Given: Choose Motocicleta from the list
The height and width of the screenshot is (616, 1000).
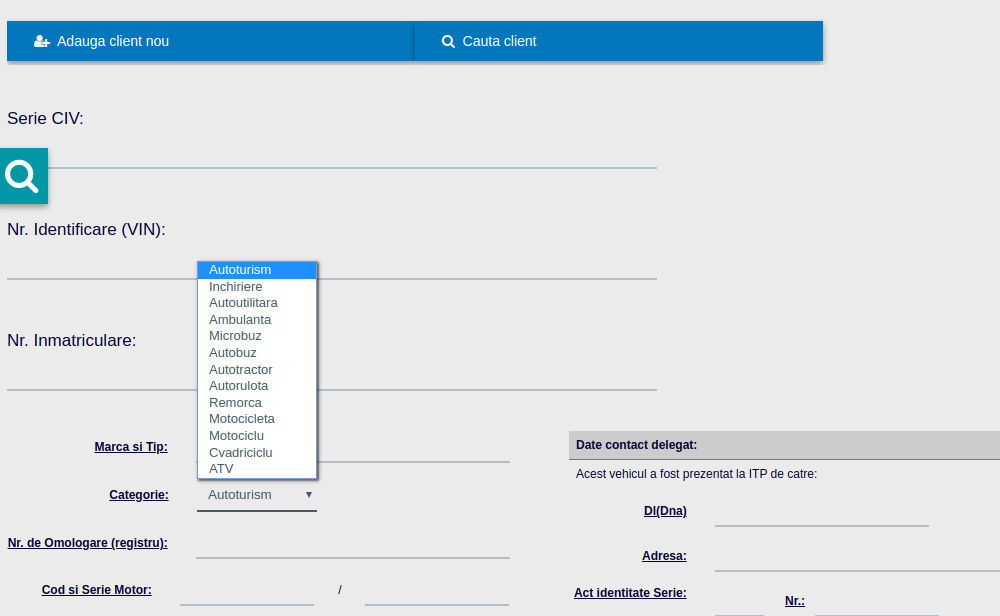Looking at the screenshot, I should coord(242,419).
